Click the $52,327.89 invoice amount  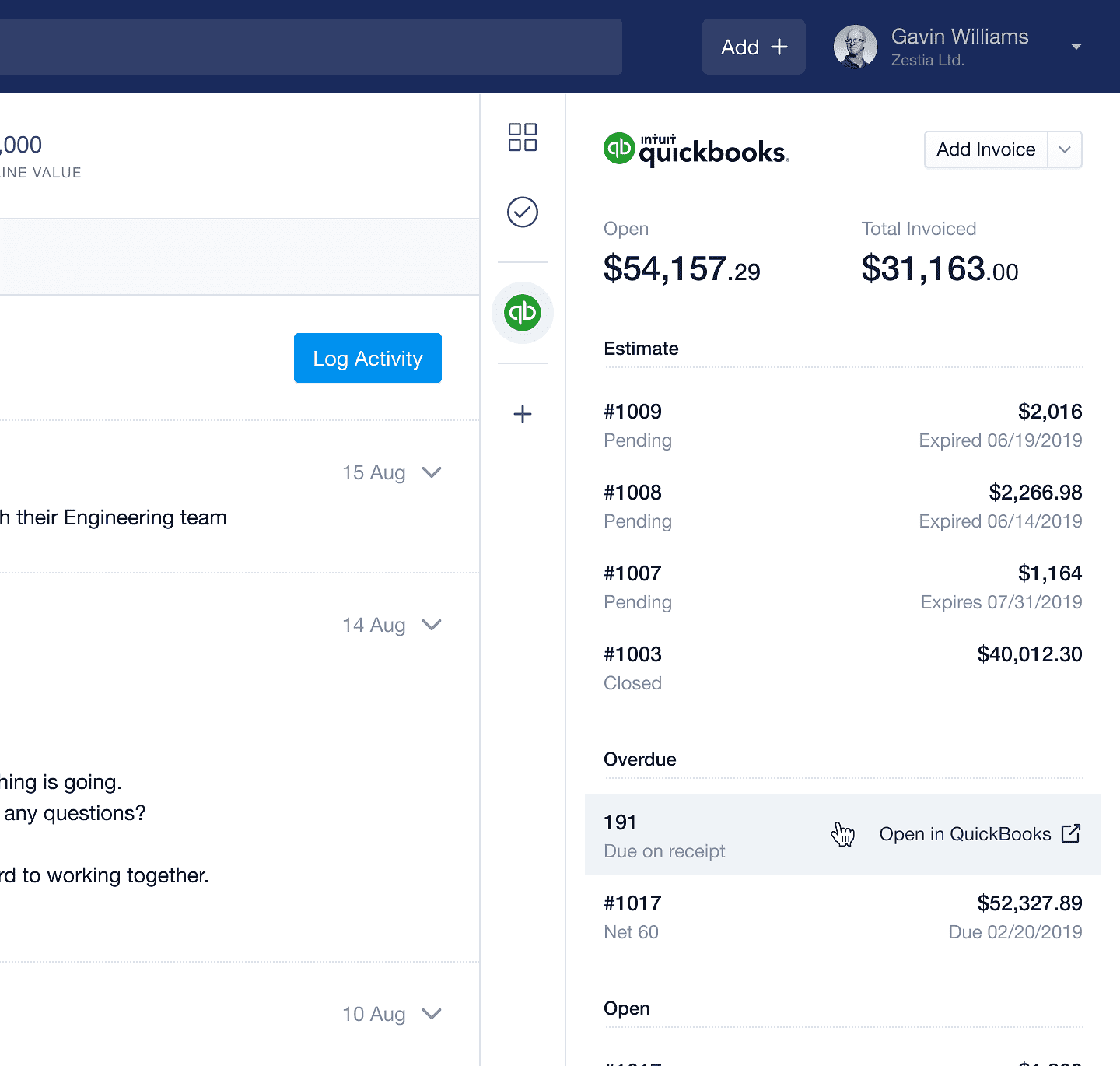(1030, 903)
